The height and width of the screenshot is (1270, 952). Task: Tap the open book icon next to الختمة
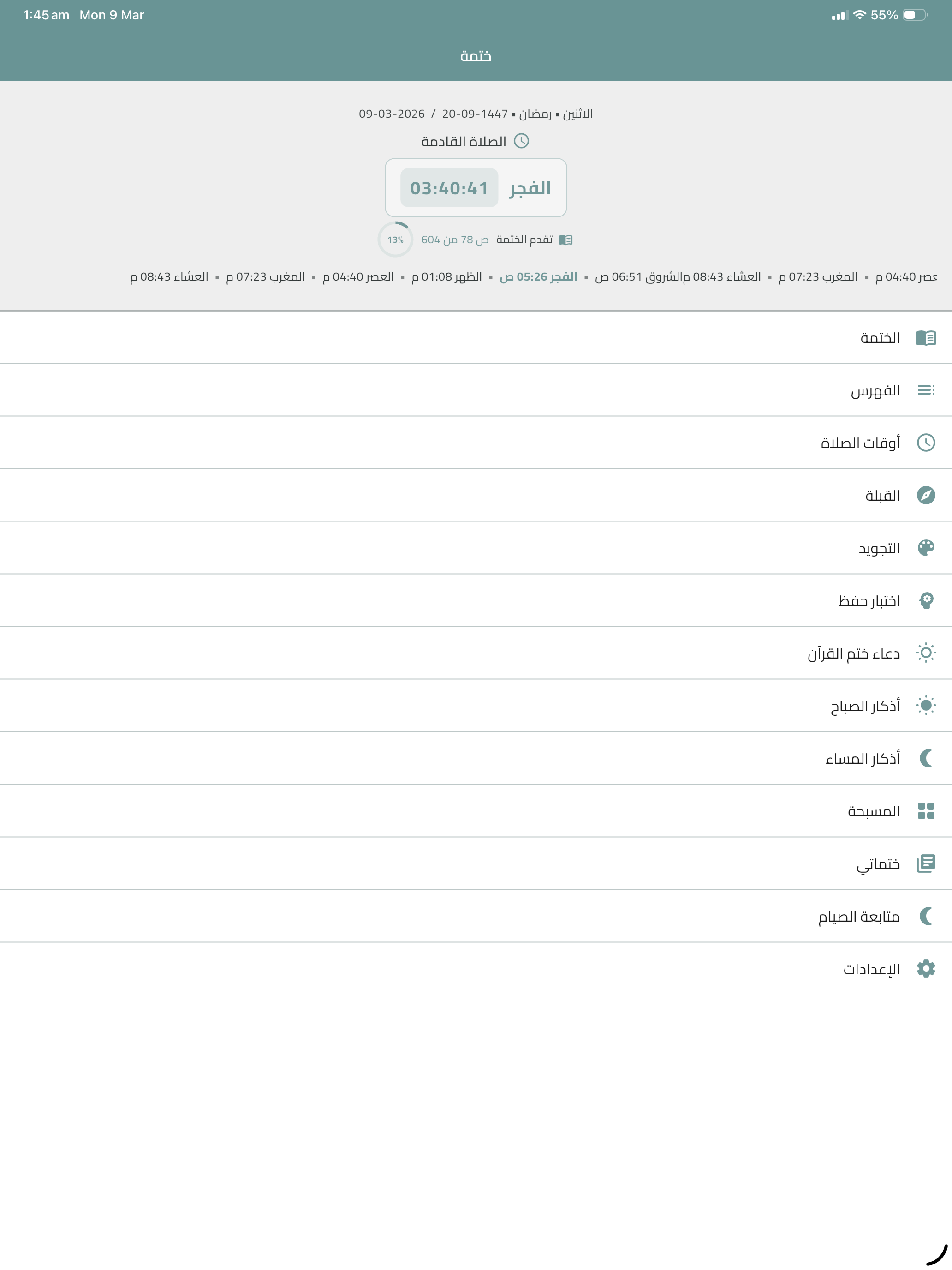coord(926,338)
